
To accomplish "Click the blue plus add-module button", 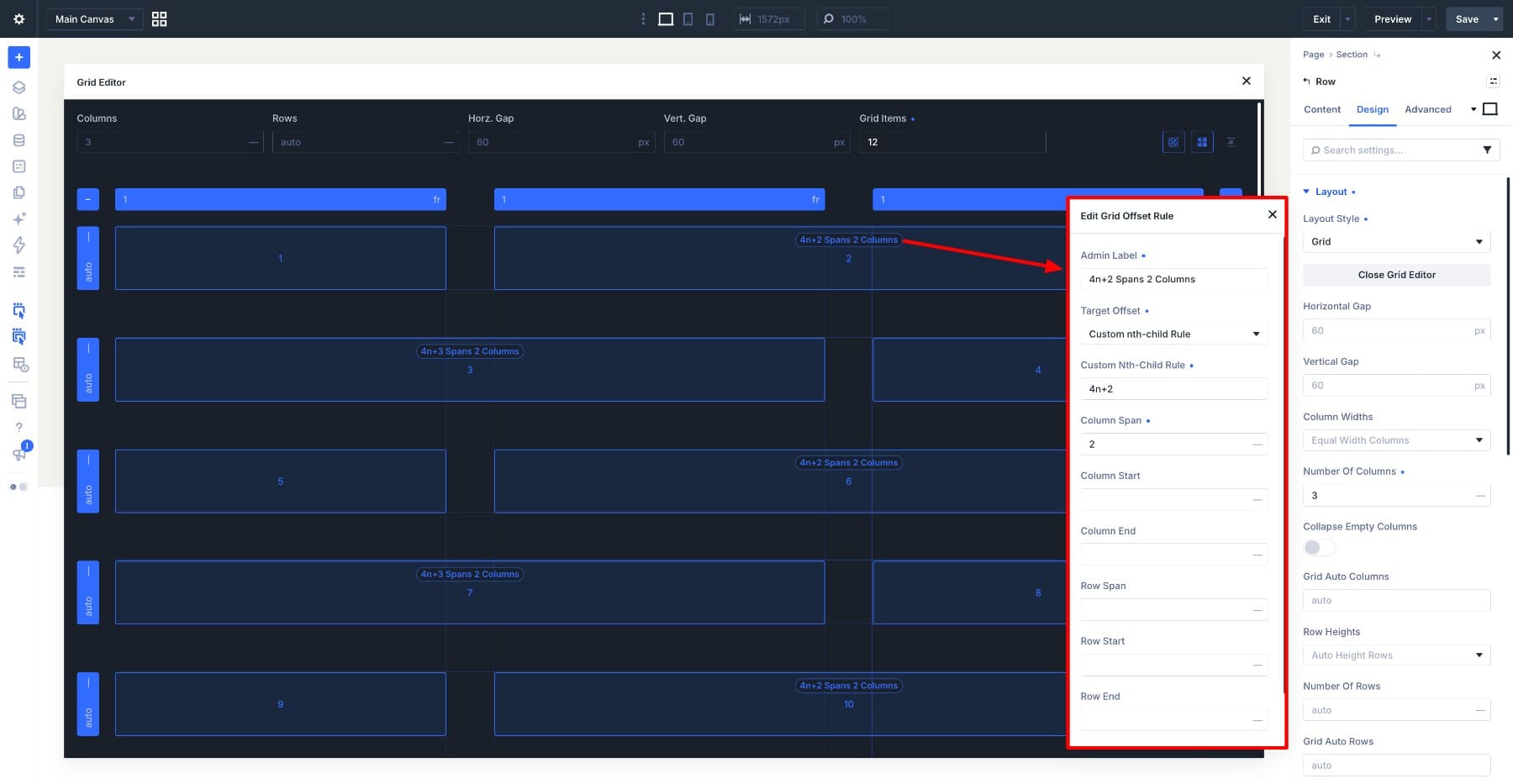I will pyautogui.click(x=18, y=57).
